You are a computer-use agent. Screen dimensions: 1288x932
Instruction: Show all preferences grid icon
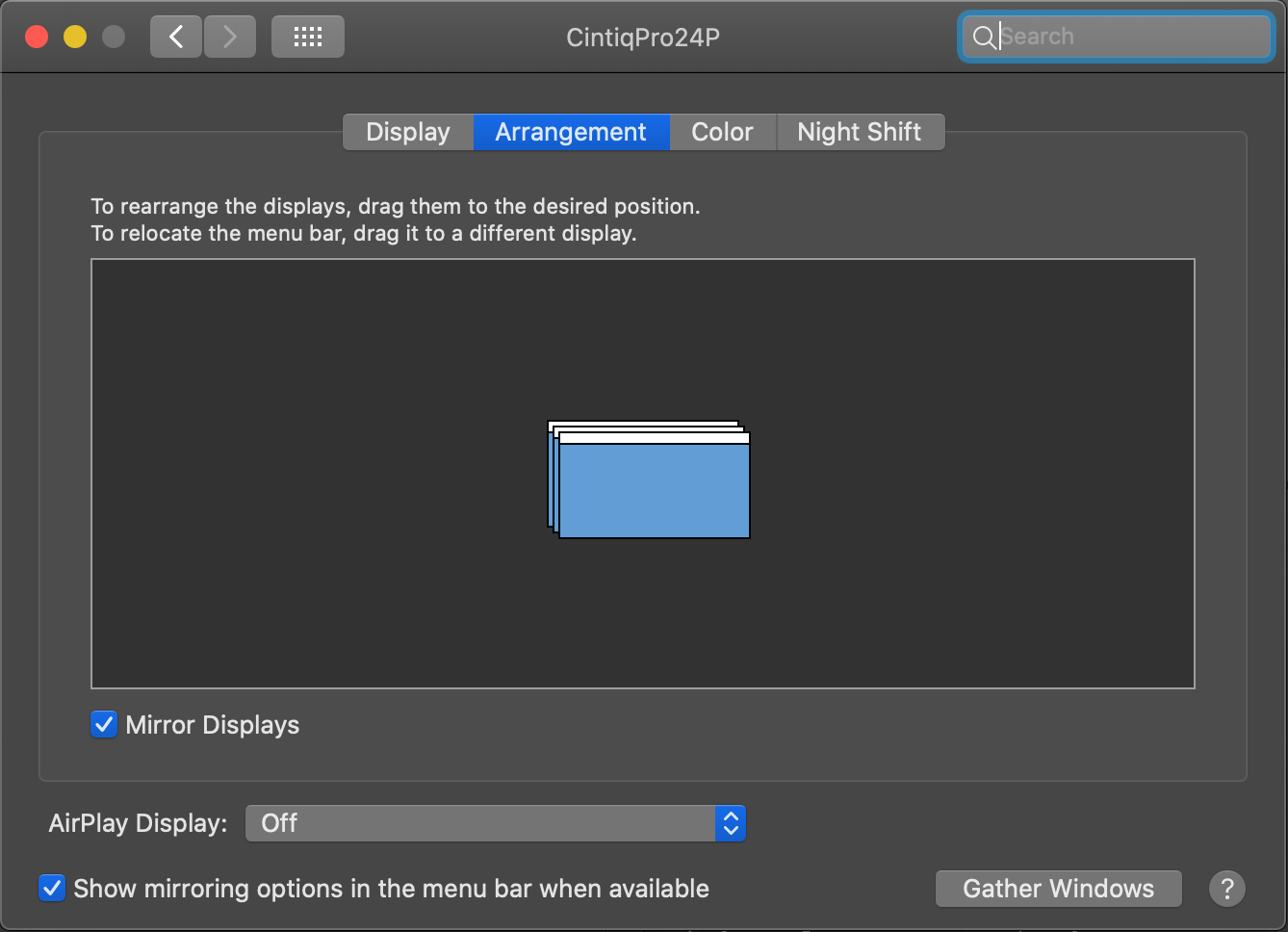pos(308,38)
